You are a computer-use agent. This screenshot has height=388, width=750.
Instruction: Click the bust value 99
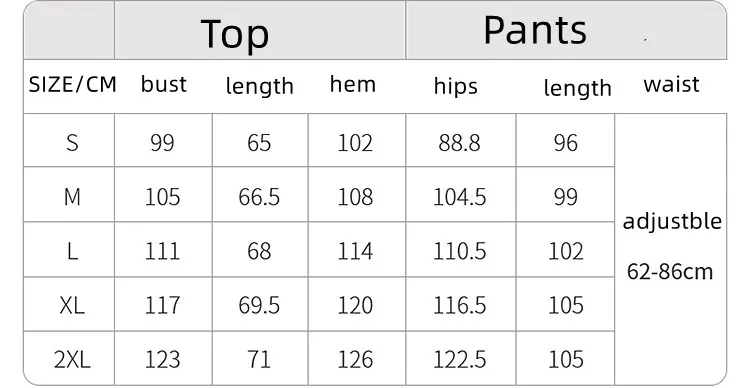click(x=162, y=143)
